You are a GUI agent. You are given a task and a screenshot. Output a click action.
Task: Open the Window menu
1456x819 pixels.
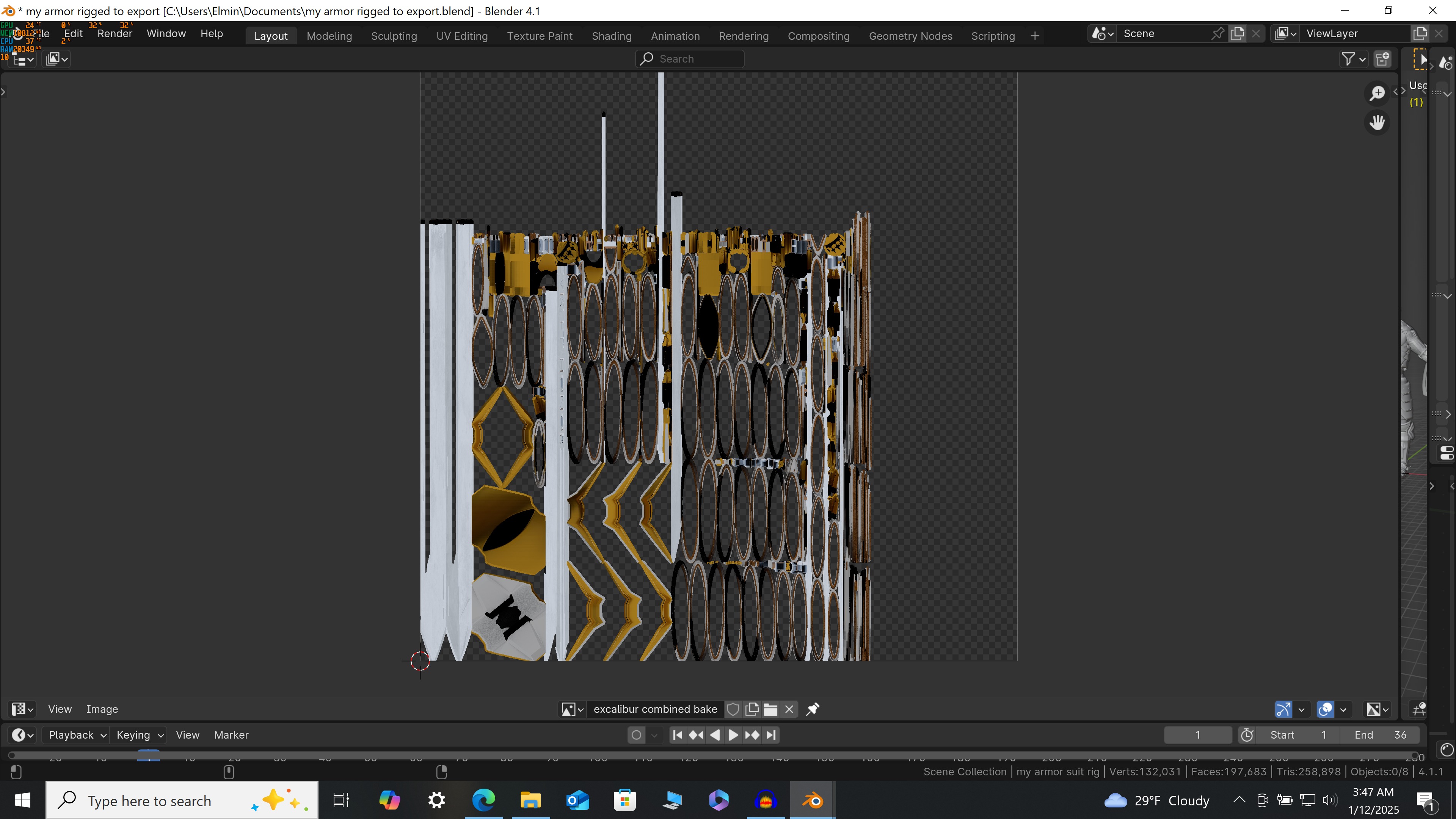click(x=166, y=33)
